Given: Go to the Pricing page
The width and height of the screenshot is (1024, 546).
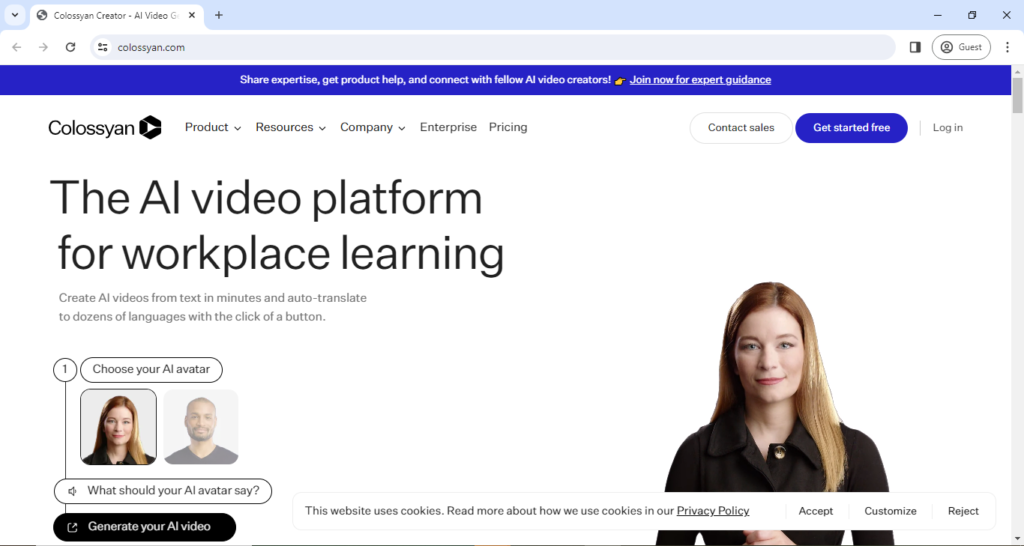Looking at the screenshot, I should (x=508, y=127).
